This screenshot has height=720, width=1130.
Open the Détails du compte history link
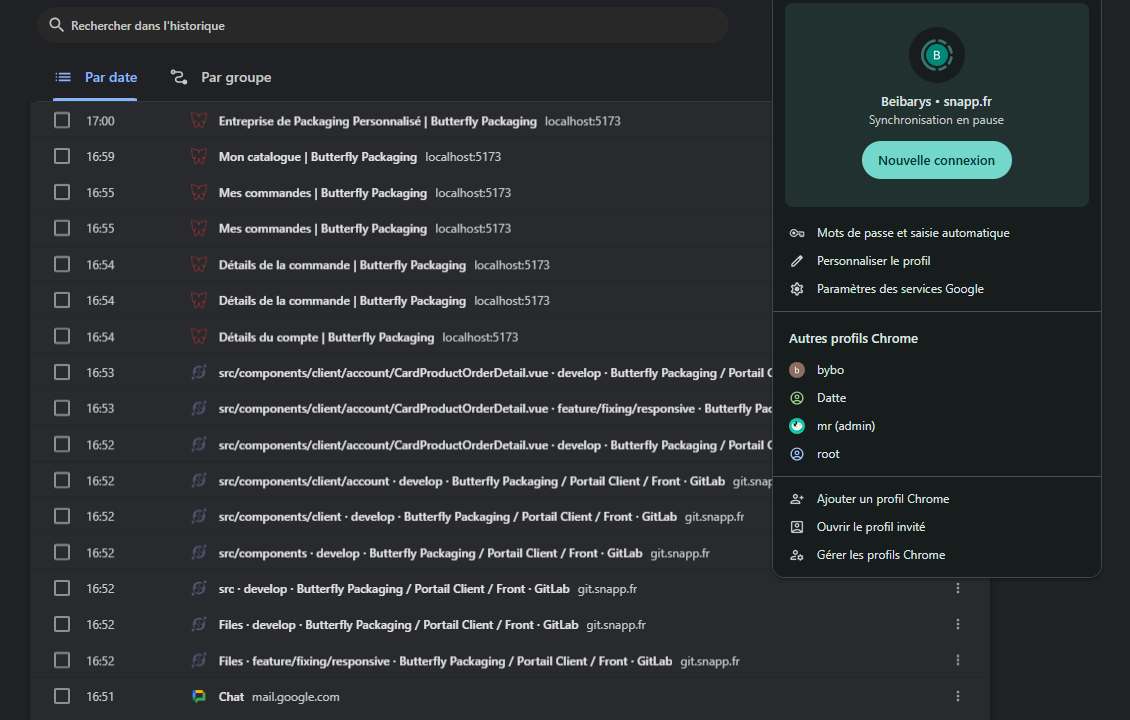(326, 337)
